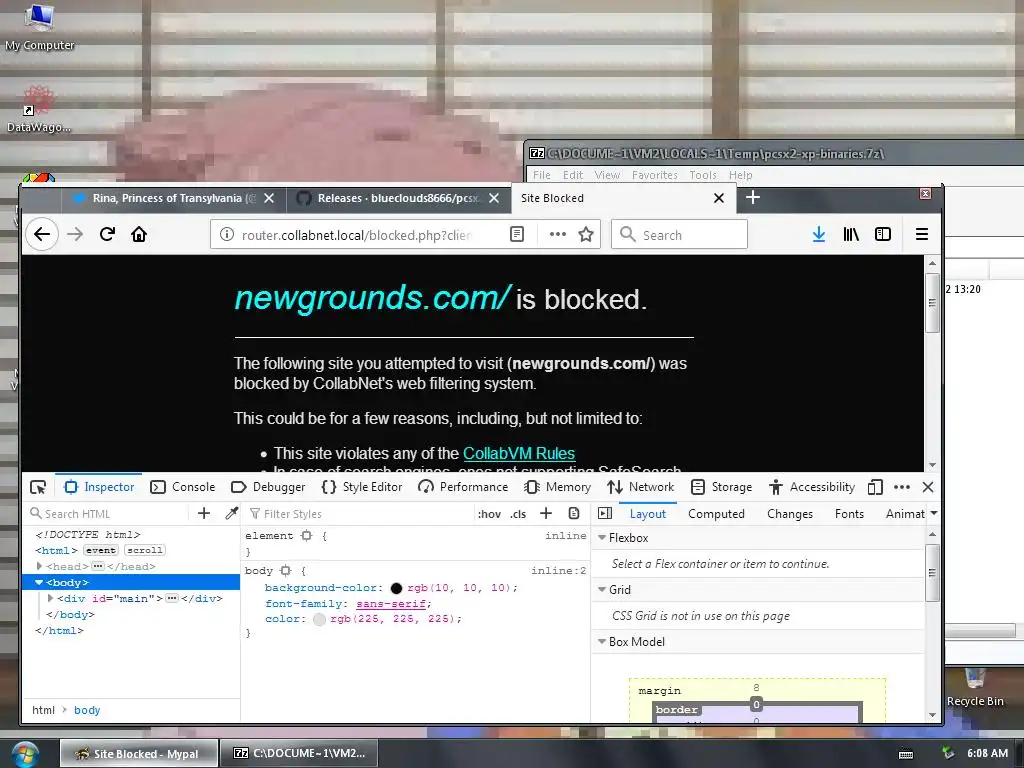Go back to the previous page
This screenshot has height=768, width=1024.
click(x=42, y=234)
